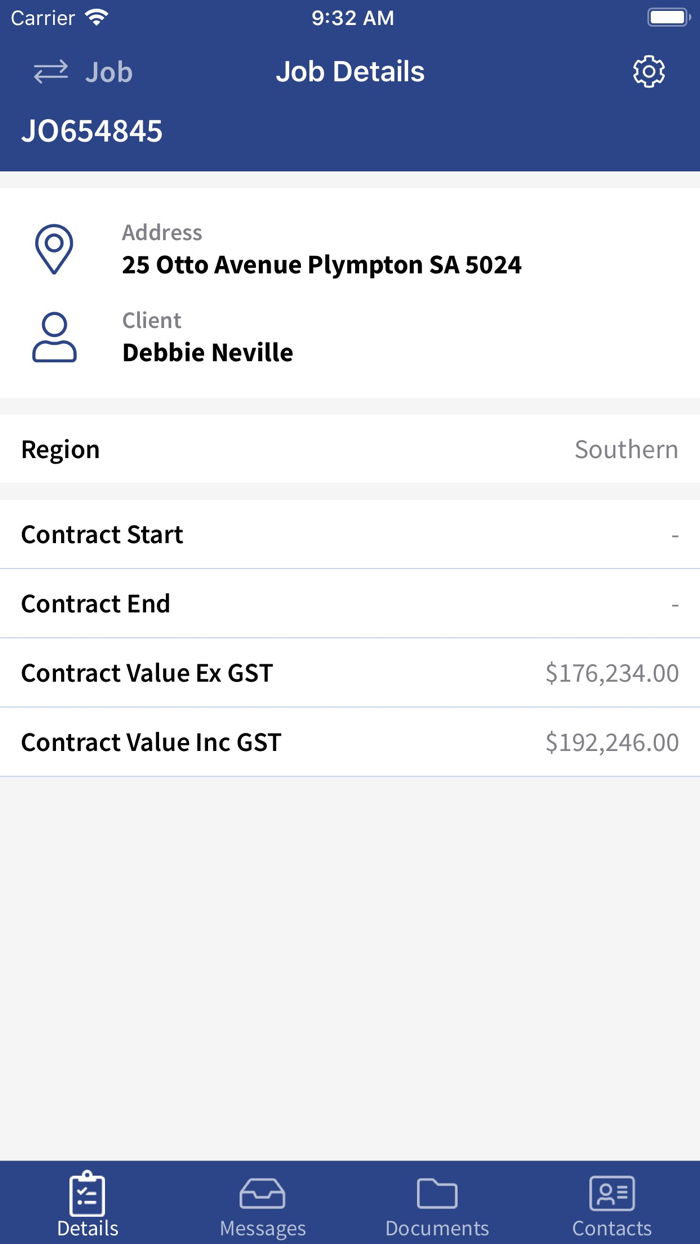700x1244 pixels.
Task: Tap the Messages inbox icon
Action: click(x=262, y=1193)
